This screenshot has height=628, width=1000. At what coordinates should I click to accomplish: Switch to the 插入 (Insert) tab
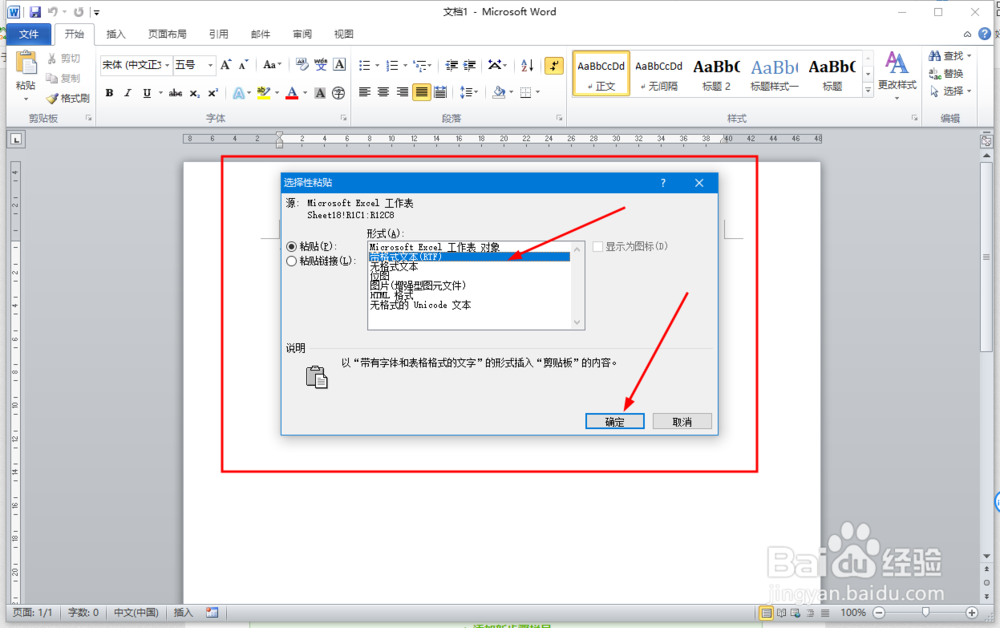pos(115,34)
